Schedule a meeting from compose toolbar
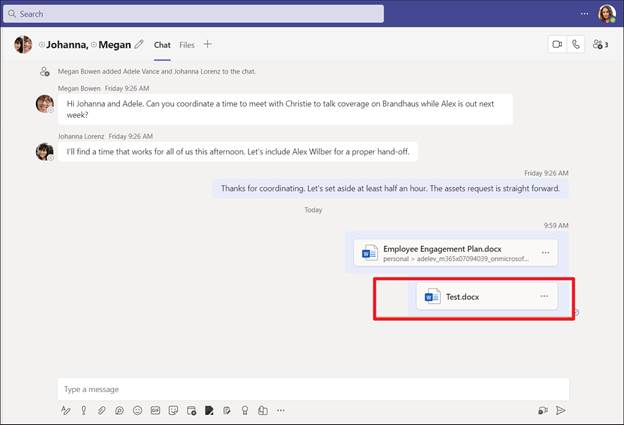This screenshot has width=624, height=425. point(191,410)
